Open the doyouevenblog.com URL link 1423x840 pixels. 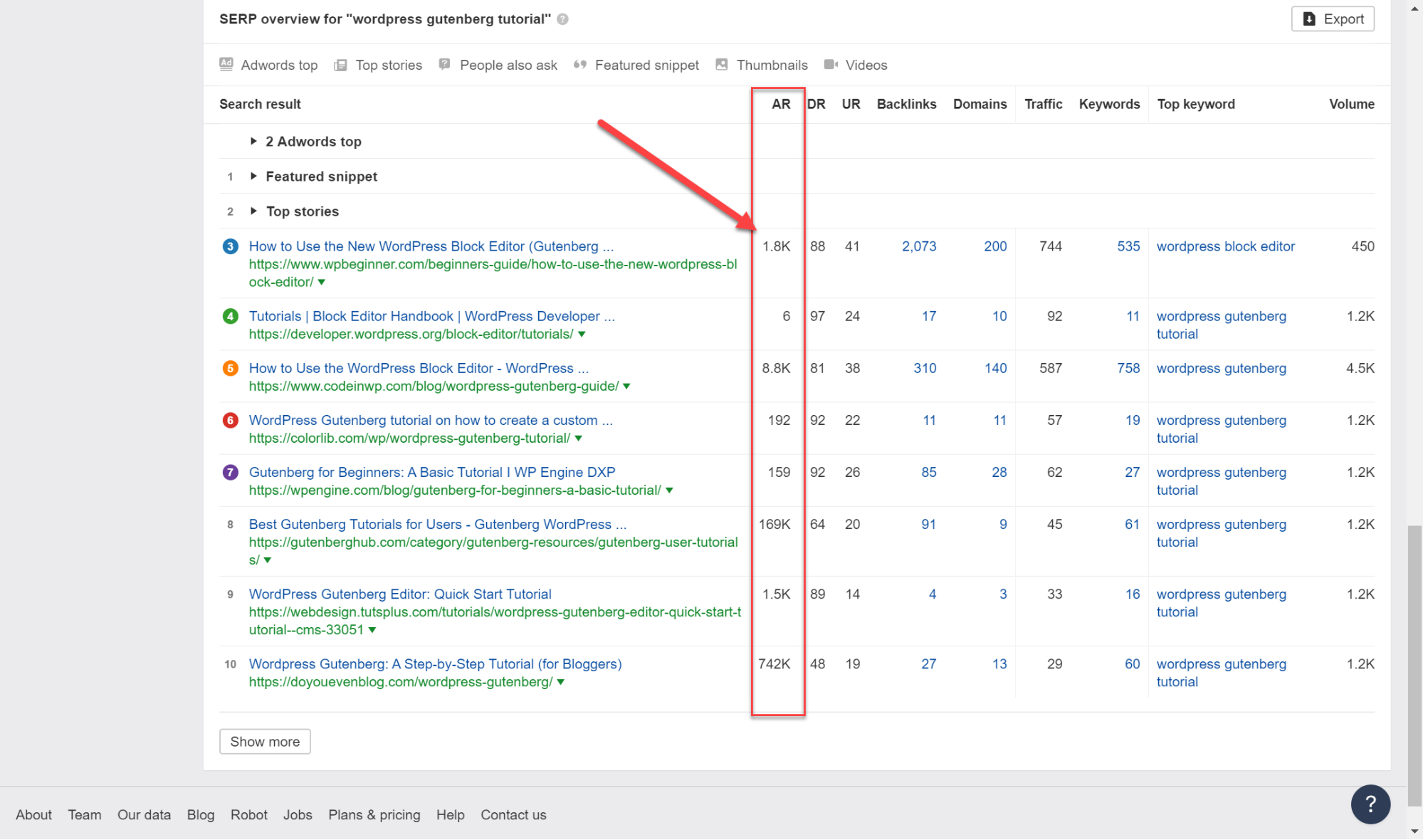pos(401,682)
